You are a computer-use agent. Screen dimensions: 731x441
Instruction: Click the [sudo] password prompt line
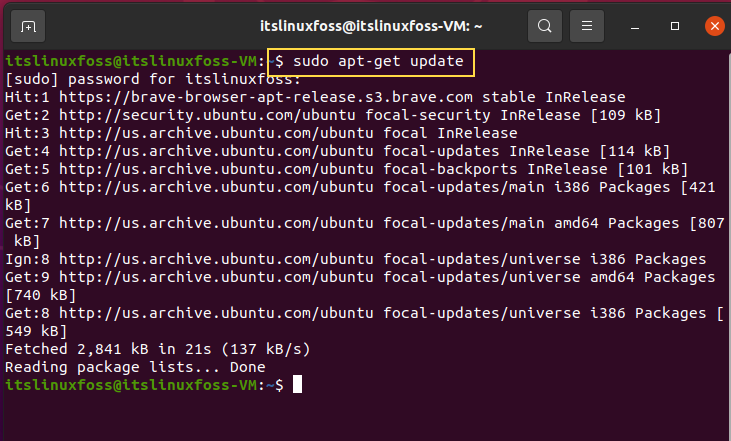[x=152, y=79]
